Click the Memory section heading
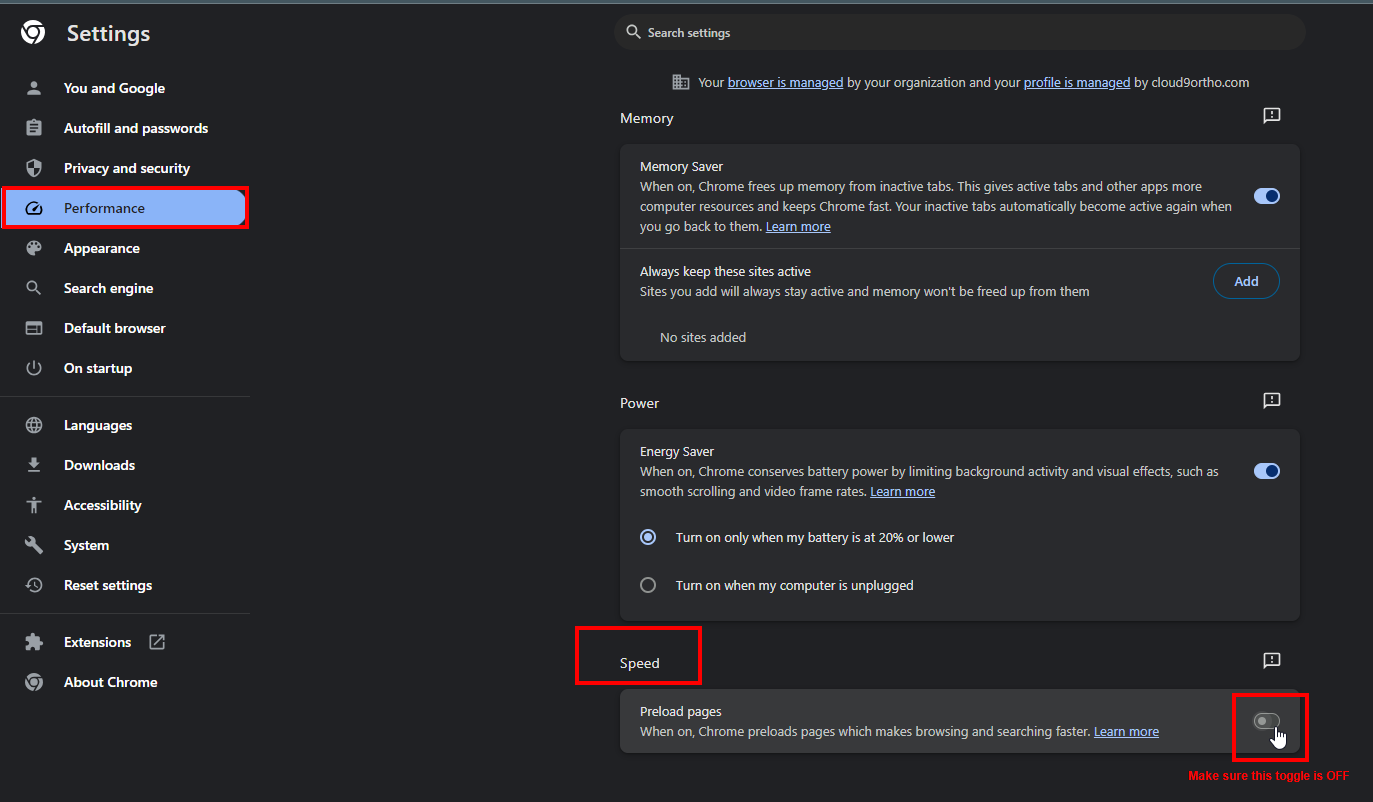This screenshot has height=802, width=1373. pyautogui.click(x=646, y=118)
